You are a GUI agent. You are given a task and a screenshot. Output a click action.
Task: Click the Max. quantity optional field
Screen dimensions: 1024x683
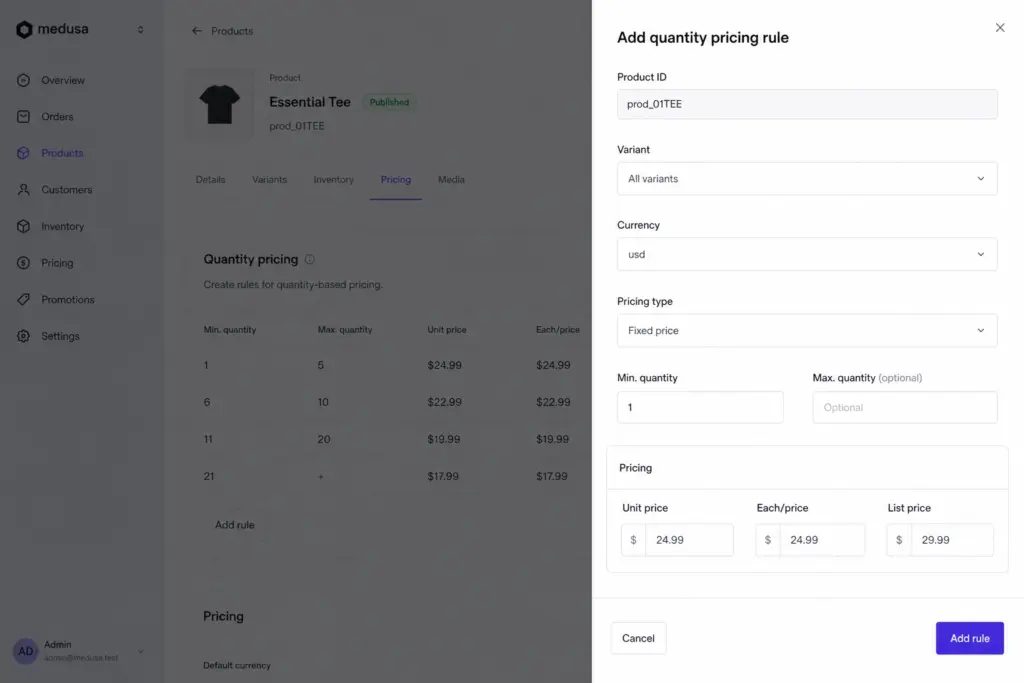pyautogui.click(x=904, y=407)
